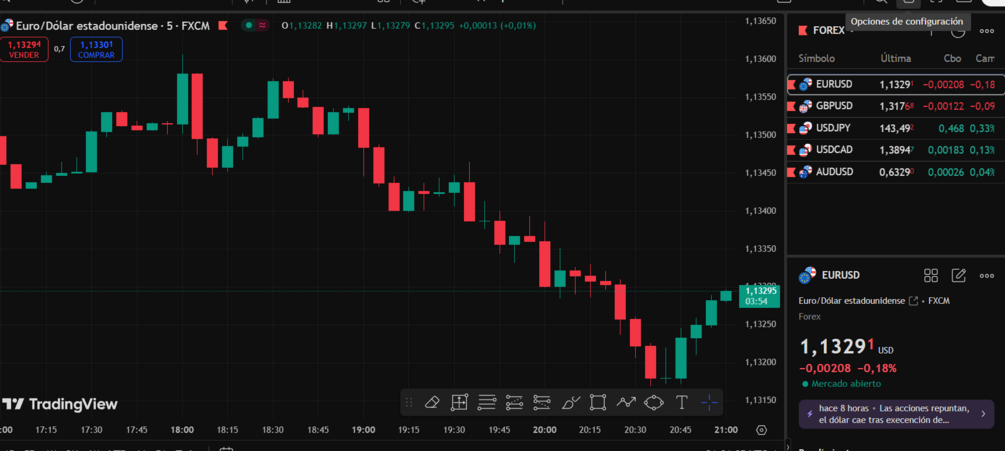Open the FXCM link in the details panel
Viewport: 1005px width, 451px height.
[x=939, y=300]
